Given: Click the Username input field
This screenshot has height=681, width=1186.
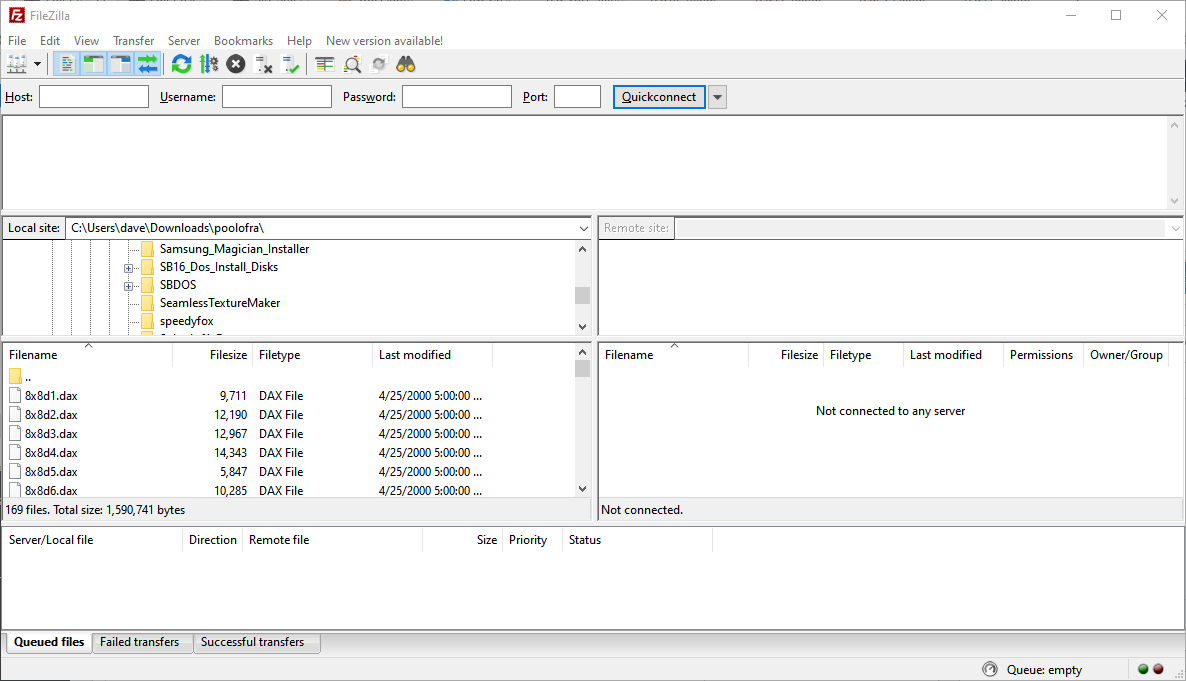Looking at the screenshot, I should 277,97.
